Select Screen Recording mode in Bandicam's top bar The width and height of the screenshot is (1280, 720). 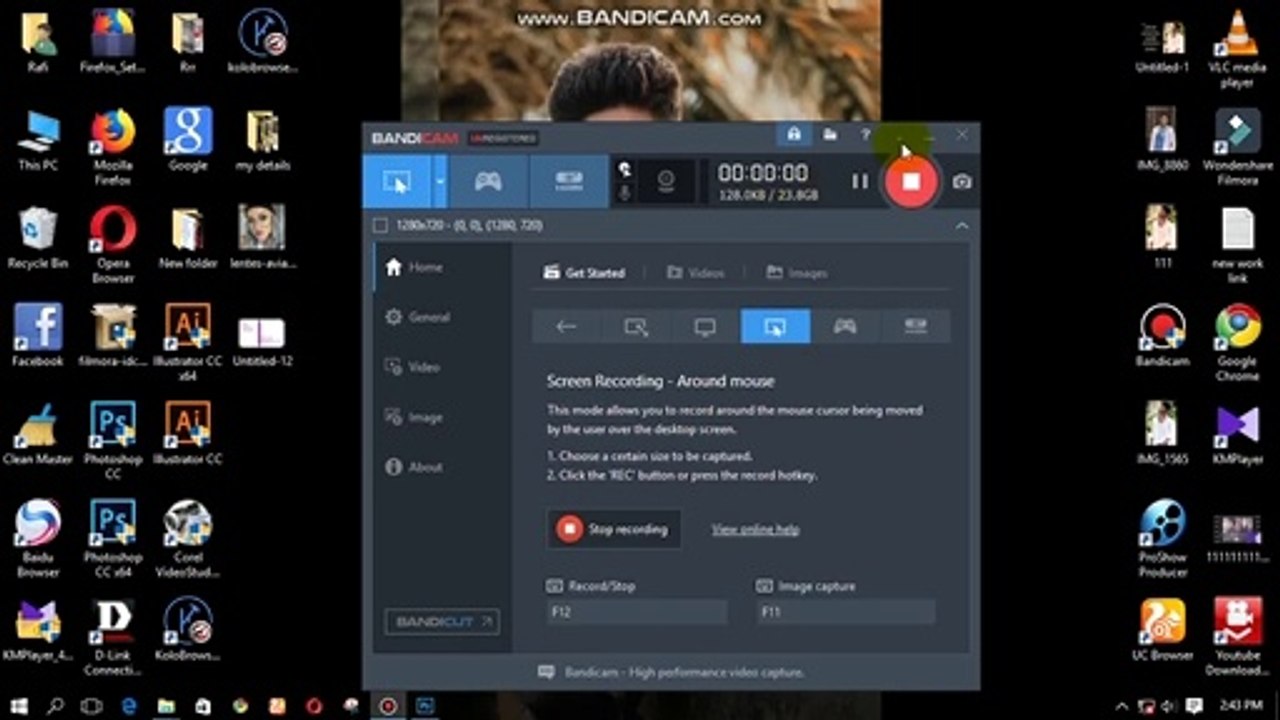tap(398, 181)
